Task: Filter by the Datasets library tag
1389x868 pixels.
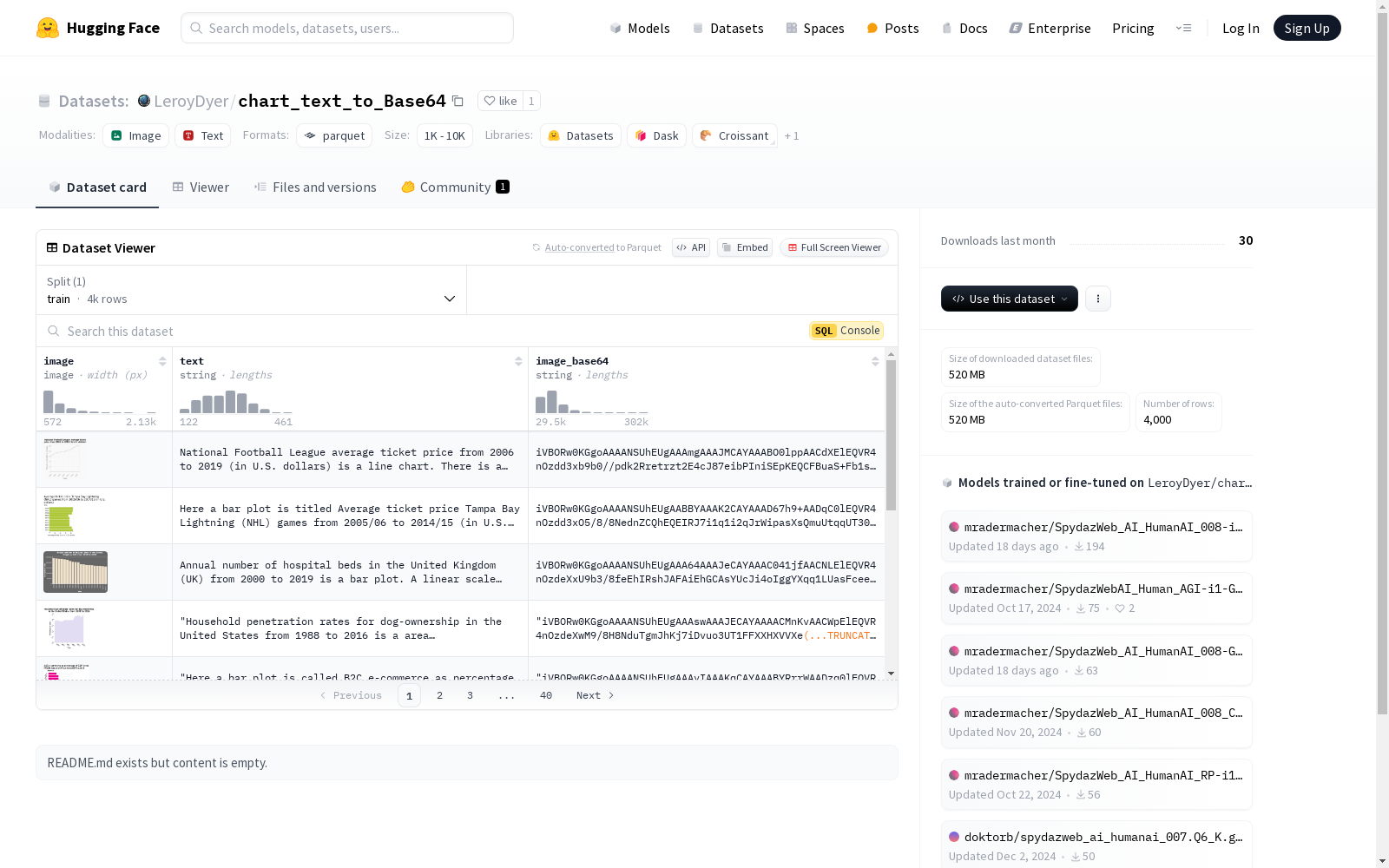Action: (581, 135)
